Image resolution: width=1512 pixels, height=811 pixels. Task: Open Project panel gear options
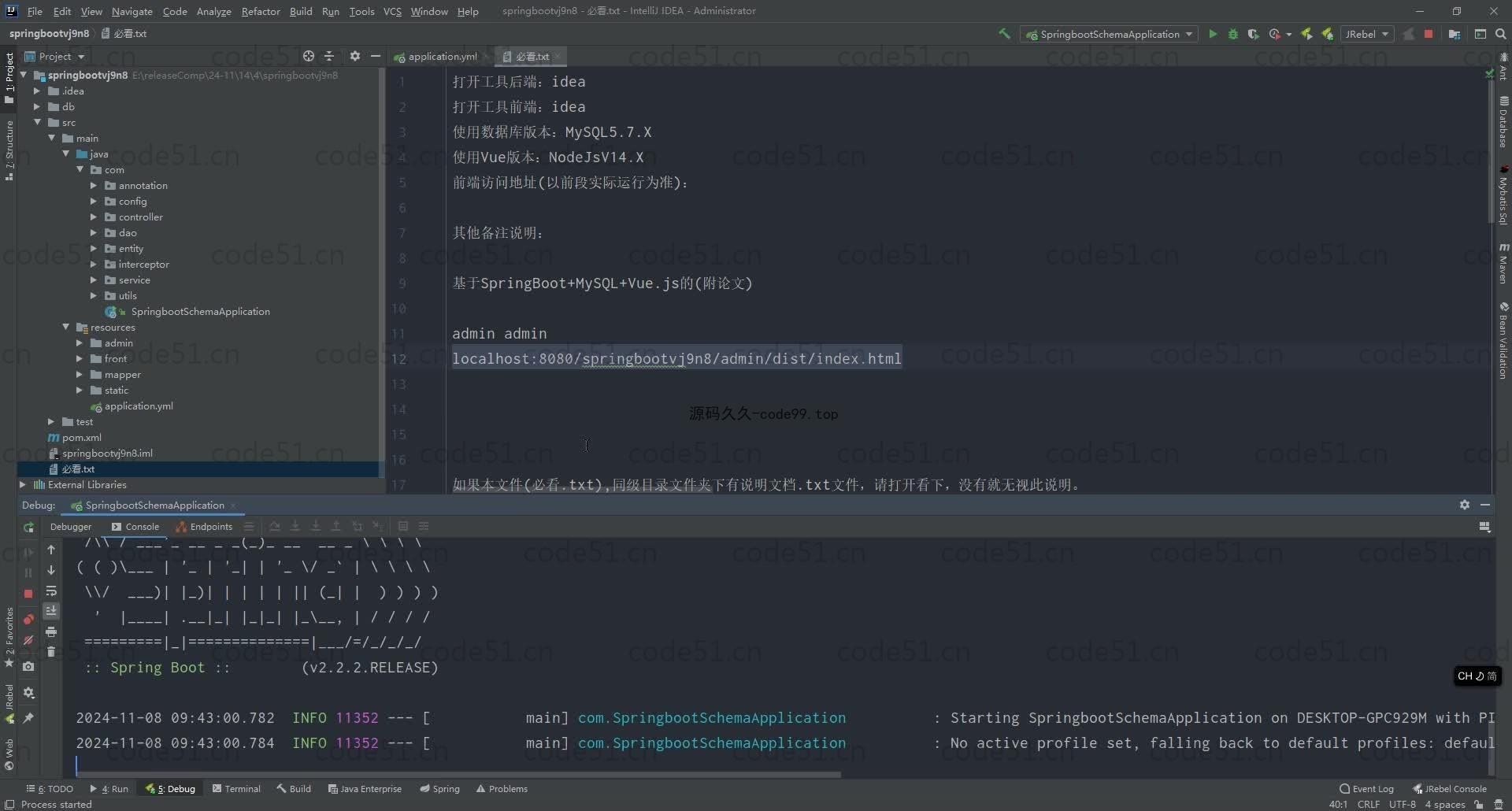tap(355, 56)
